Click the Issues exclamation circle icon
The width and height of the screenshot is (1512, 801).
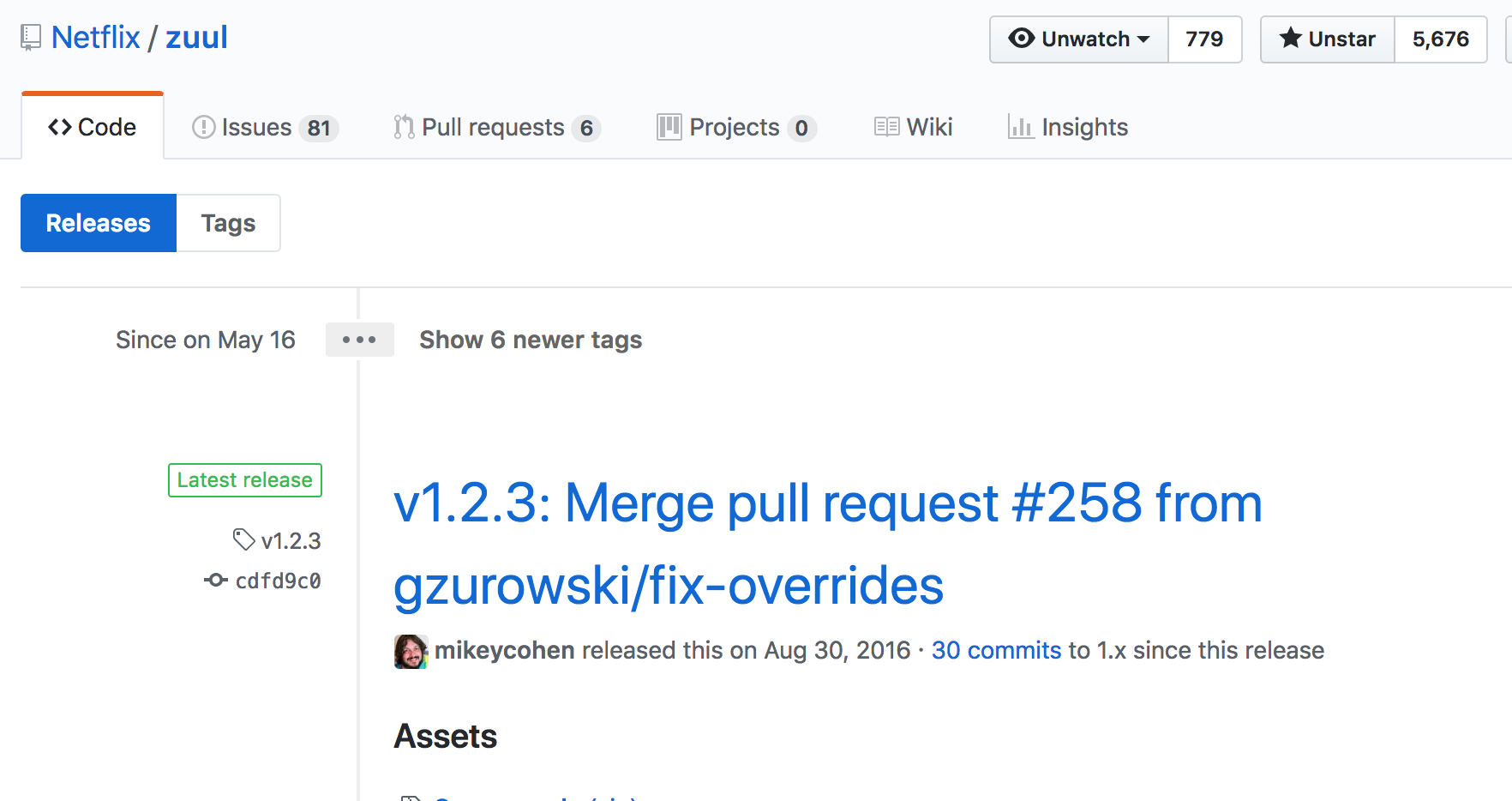(x=203, y=128)
